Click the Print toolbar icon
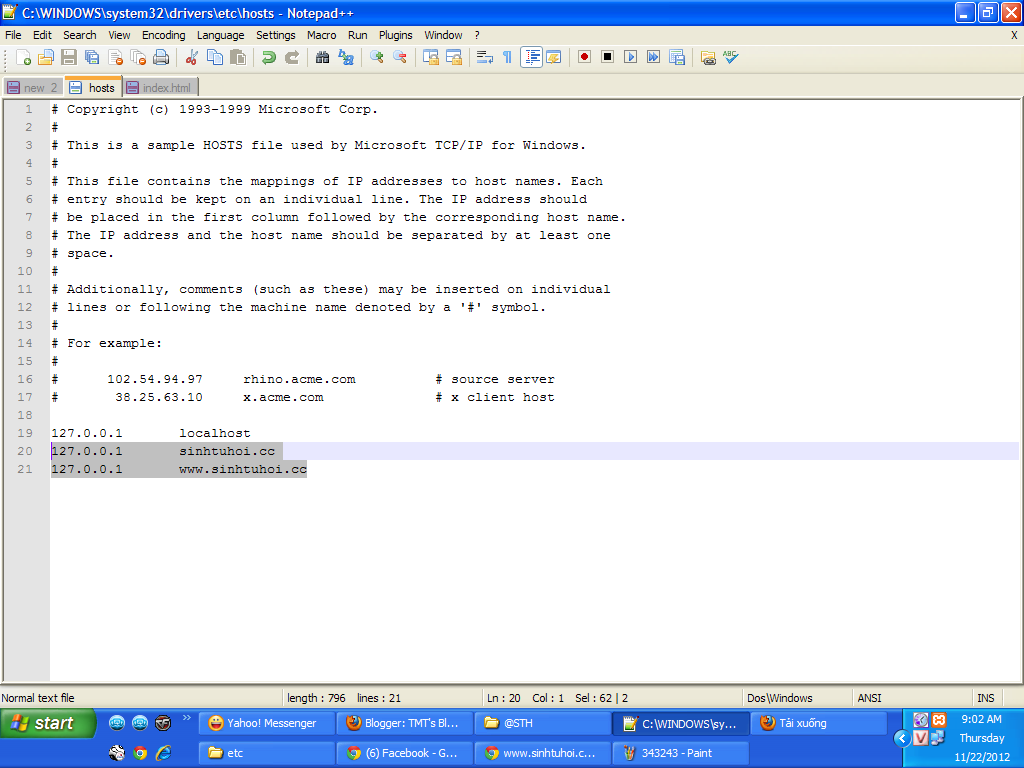Image resolution: width=1024 pixels, height=768 pixels. tap(161, 57)
